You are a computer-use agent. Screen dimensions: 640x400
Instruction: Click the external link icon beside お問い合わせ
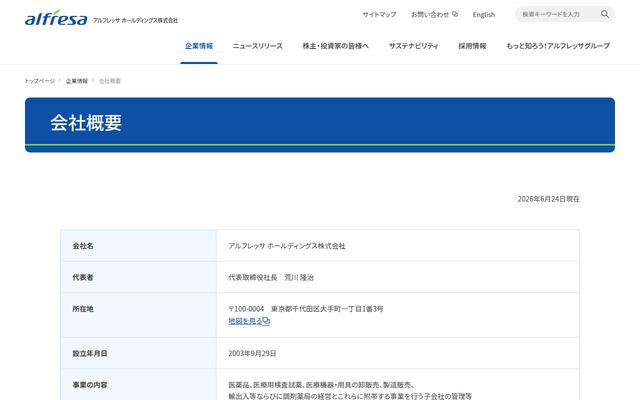(x=455, y=14)
